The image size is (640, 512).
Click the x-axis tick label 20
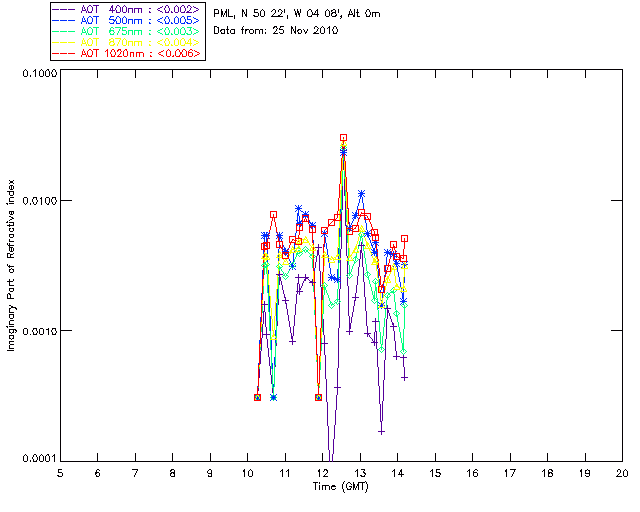(x=622, y=474)
